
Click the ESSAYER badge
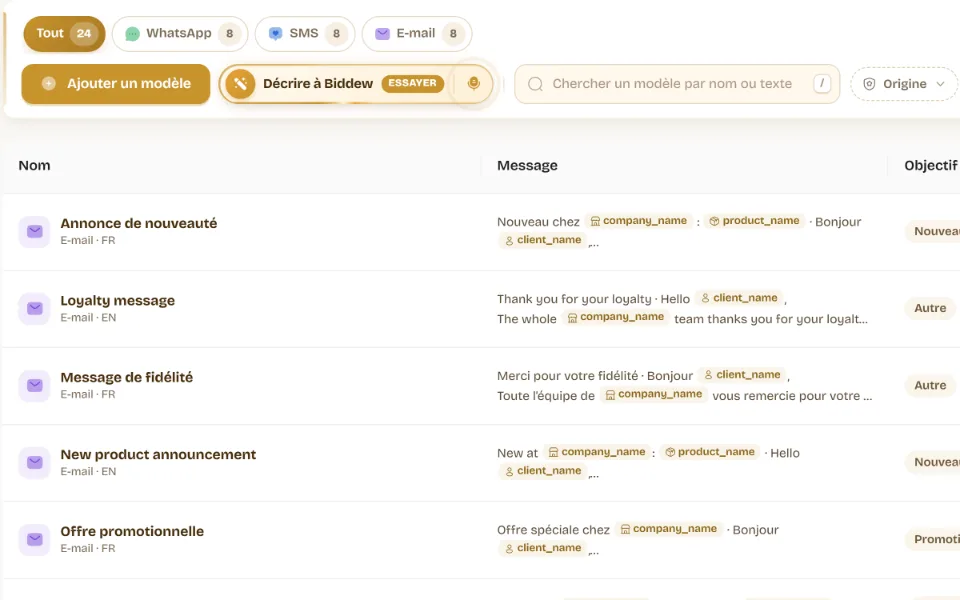[x=413, y=83]
